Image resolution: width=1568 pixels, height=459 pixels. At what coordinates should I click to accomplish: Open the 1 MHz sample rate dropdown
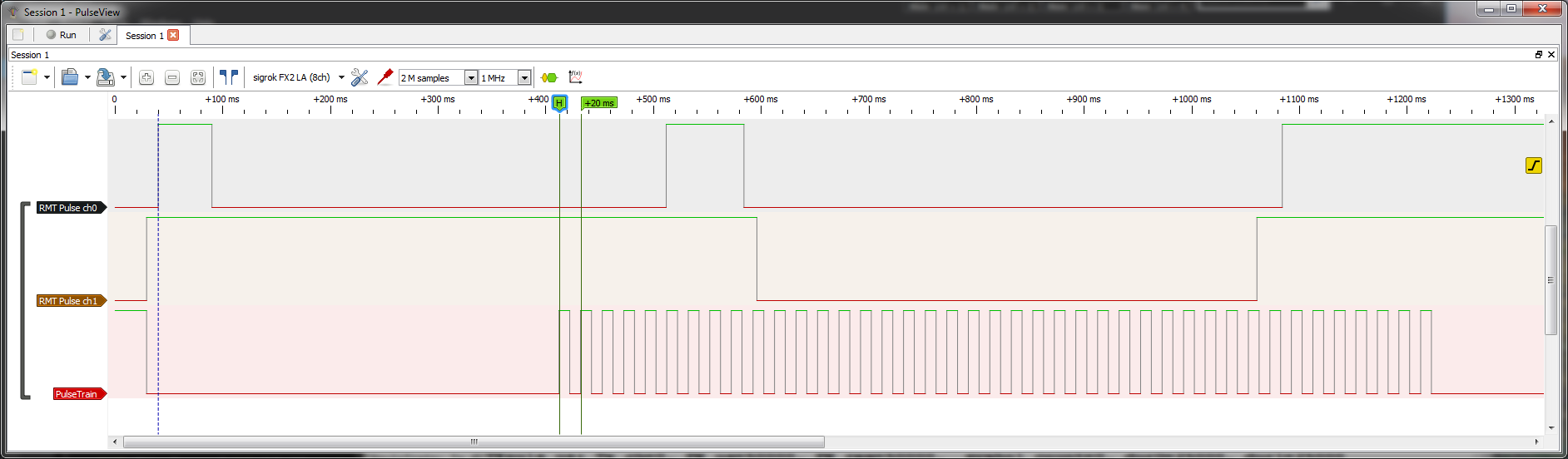click(x=505, y=77)
